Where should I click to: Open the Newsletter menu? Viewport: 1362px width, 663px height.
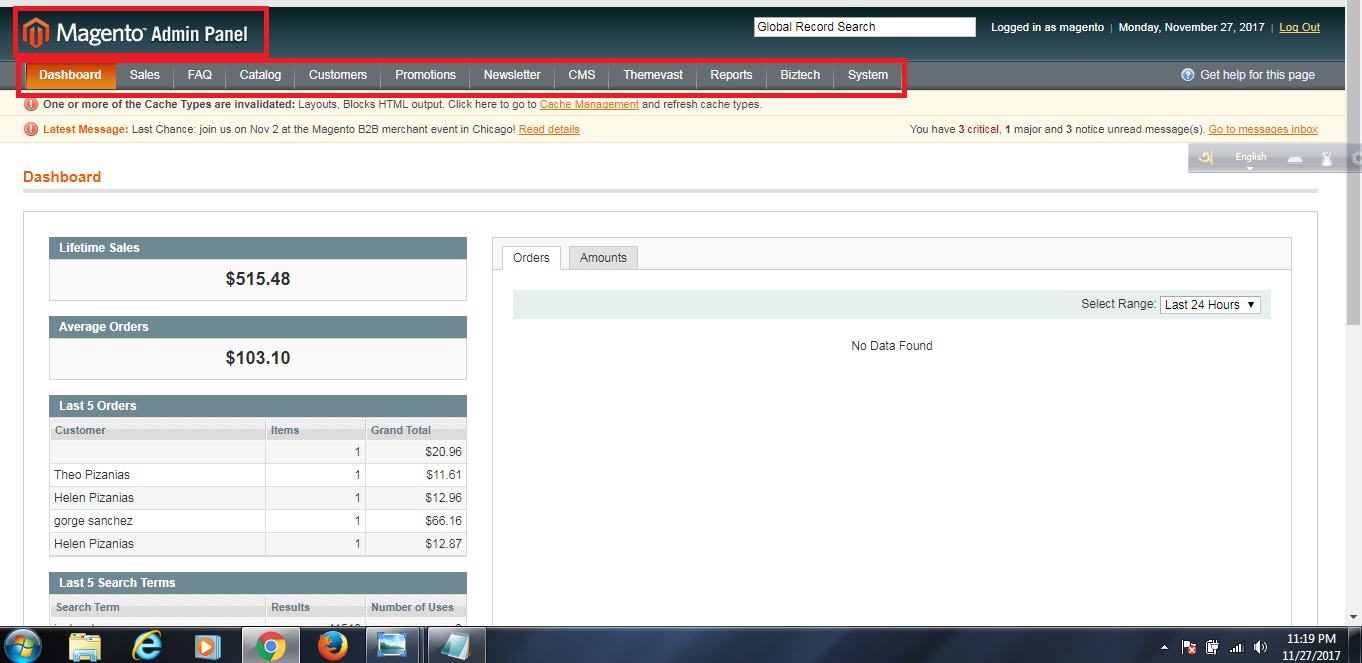(512, 75)
